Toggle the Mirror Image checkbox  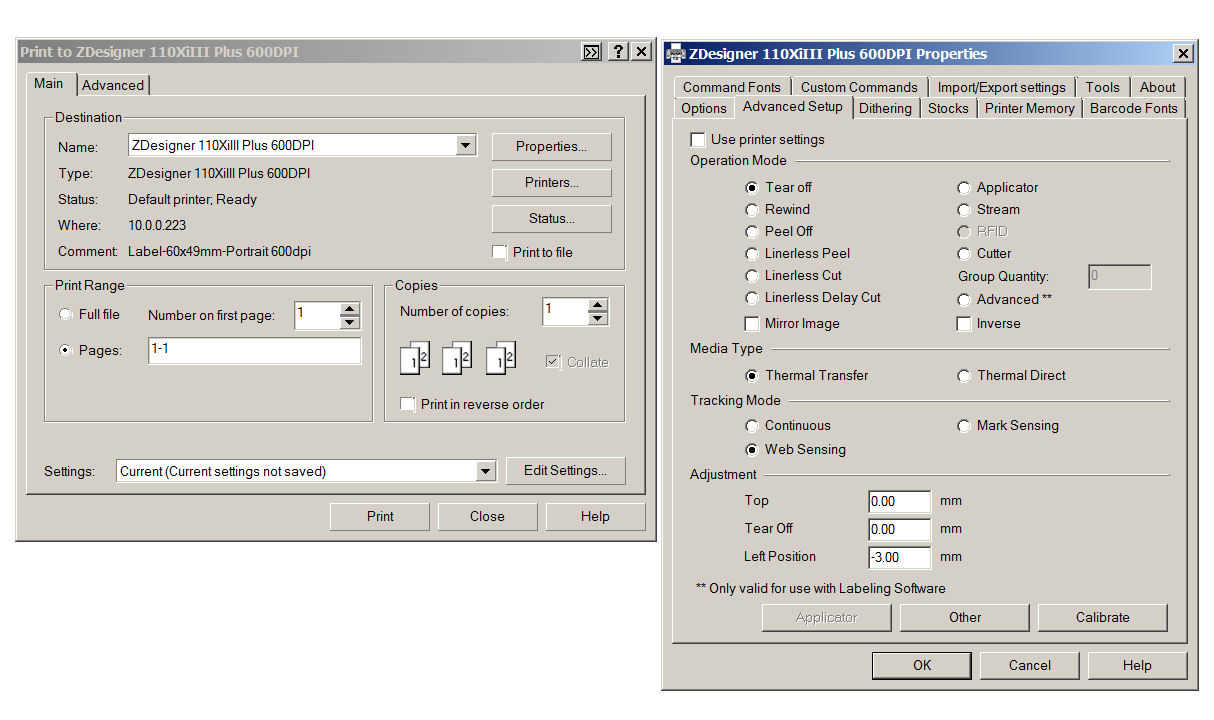(x=752, y=323)
